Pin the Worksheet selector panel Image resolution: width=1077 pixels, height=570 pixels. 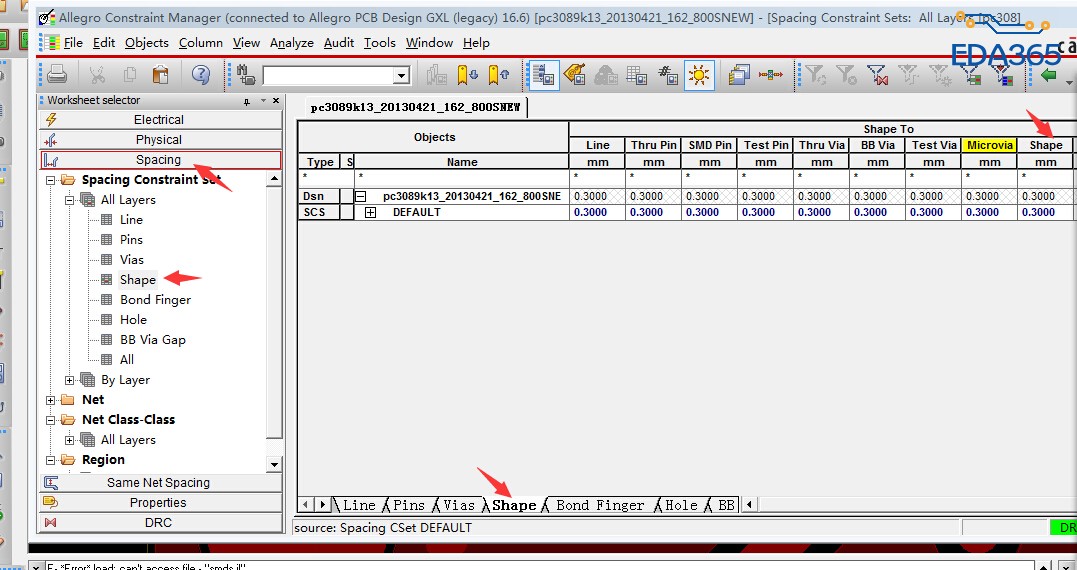247,101
